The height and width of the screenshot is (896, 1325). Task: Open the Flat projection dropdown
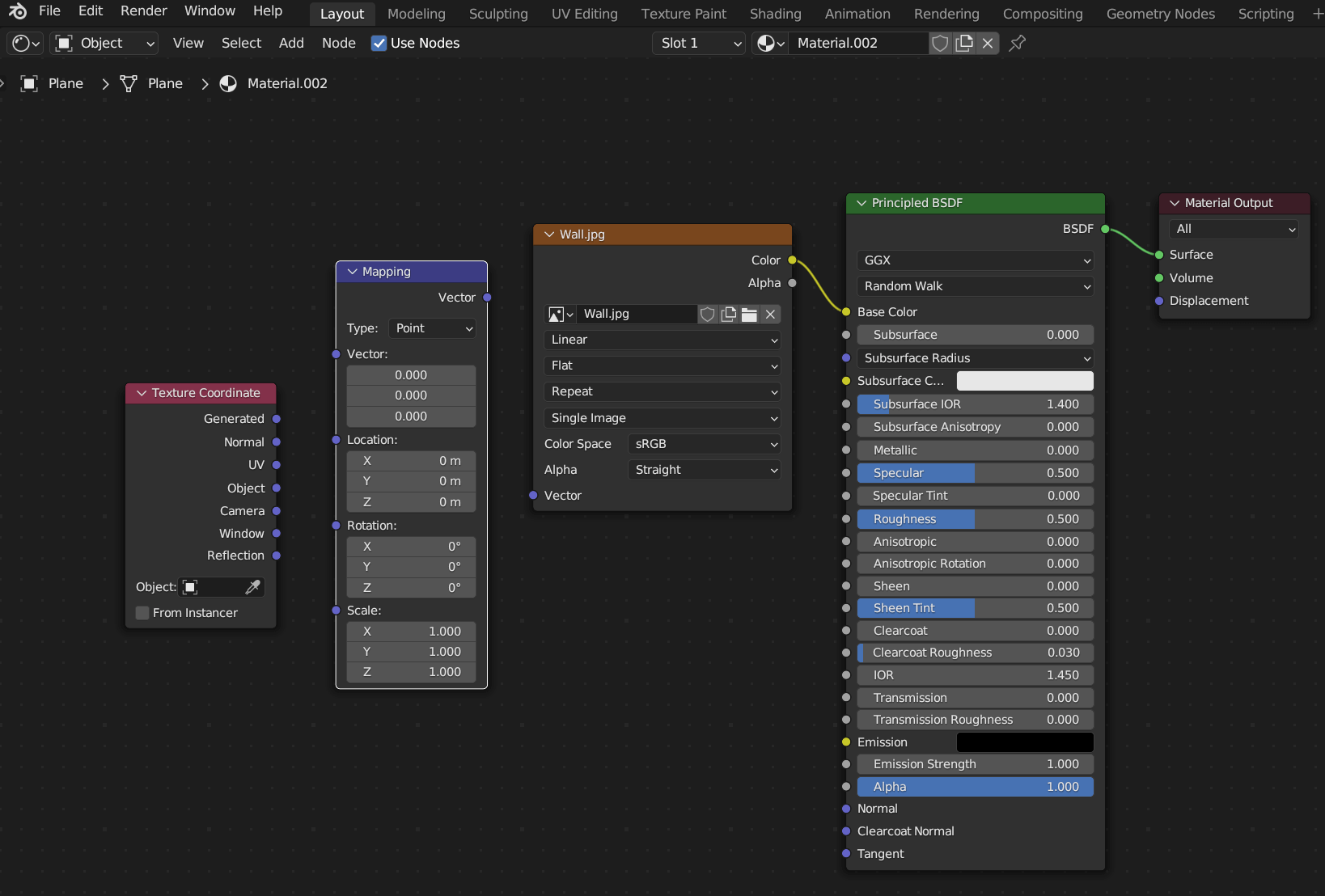tap(662, 366)
